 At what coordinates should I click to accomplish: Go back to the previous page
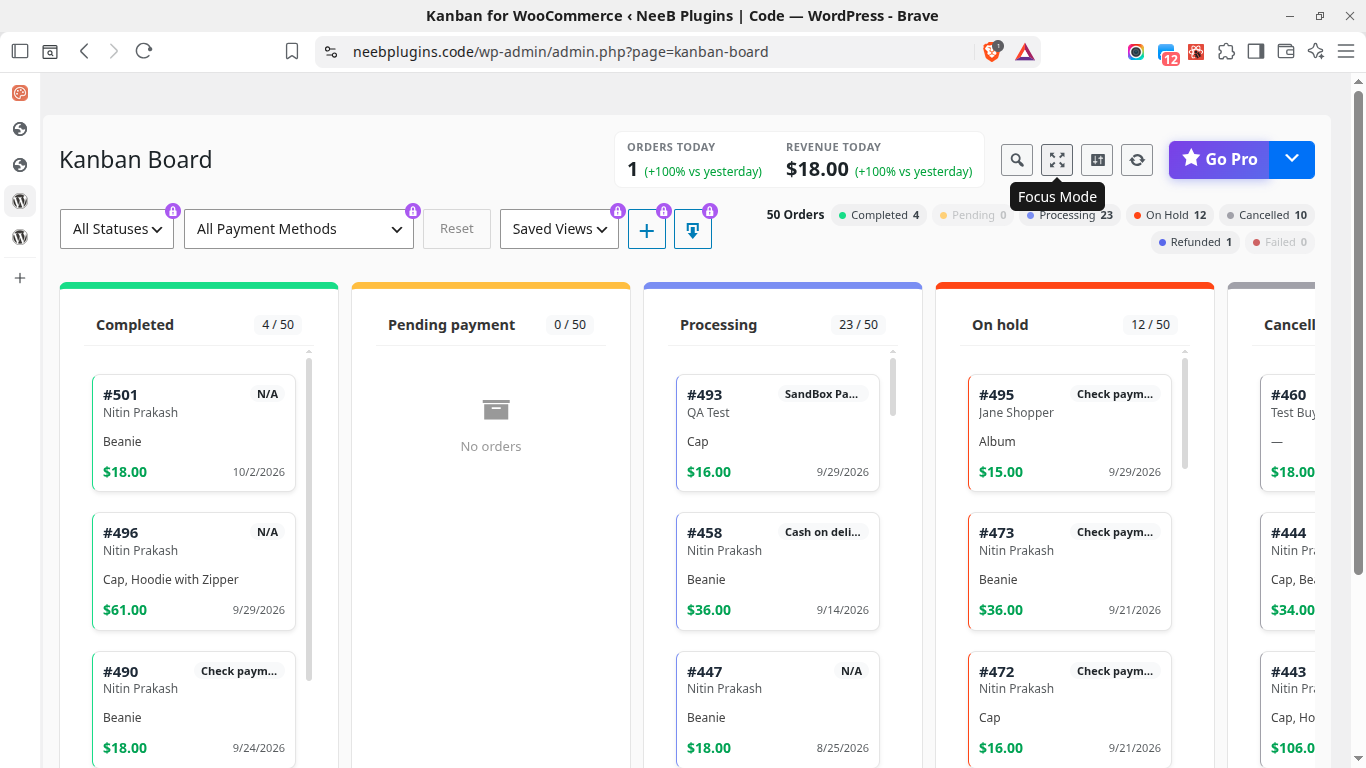[84, 51]
